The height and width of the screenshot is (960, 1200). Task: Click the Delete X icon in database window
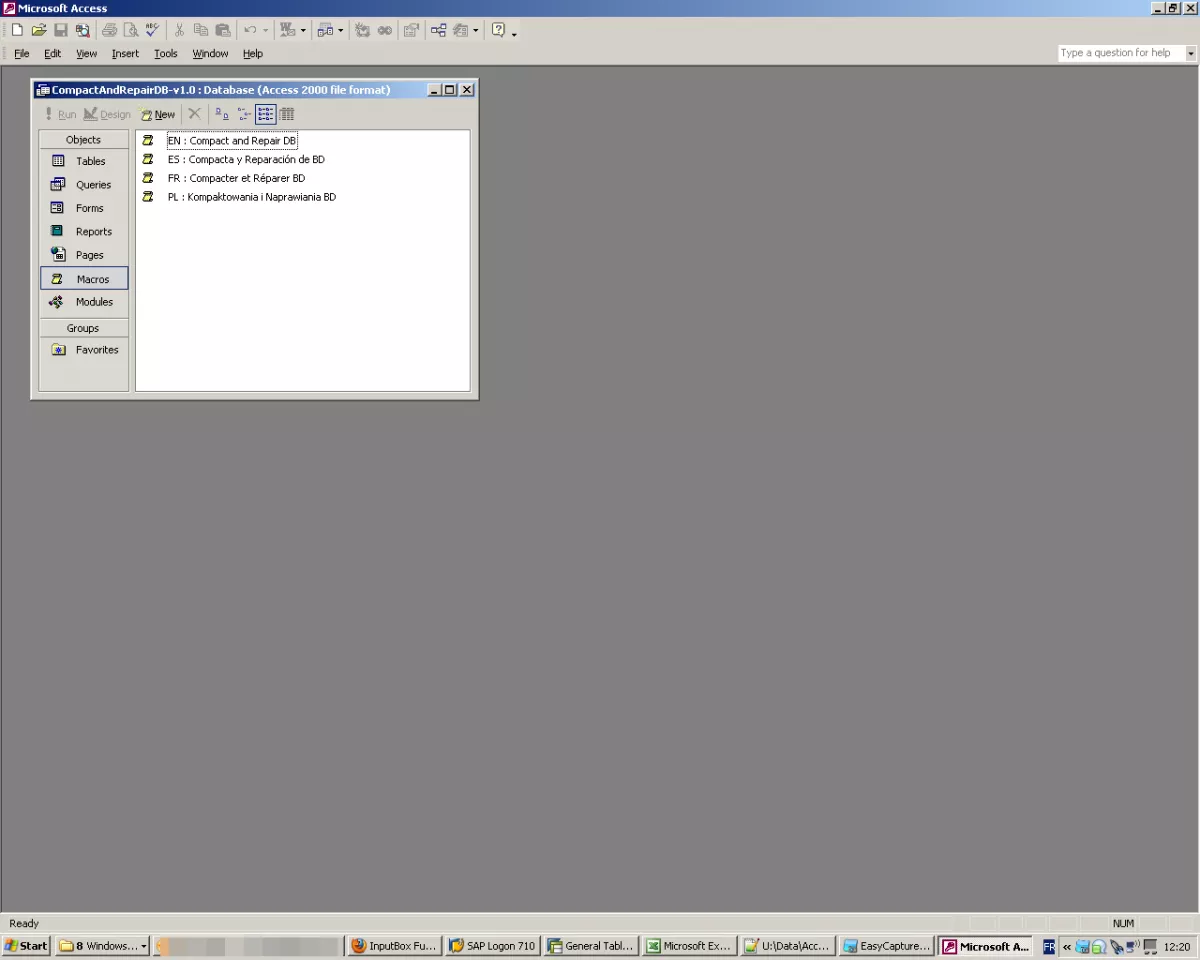click(x=194, y=114)
